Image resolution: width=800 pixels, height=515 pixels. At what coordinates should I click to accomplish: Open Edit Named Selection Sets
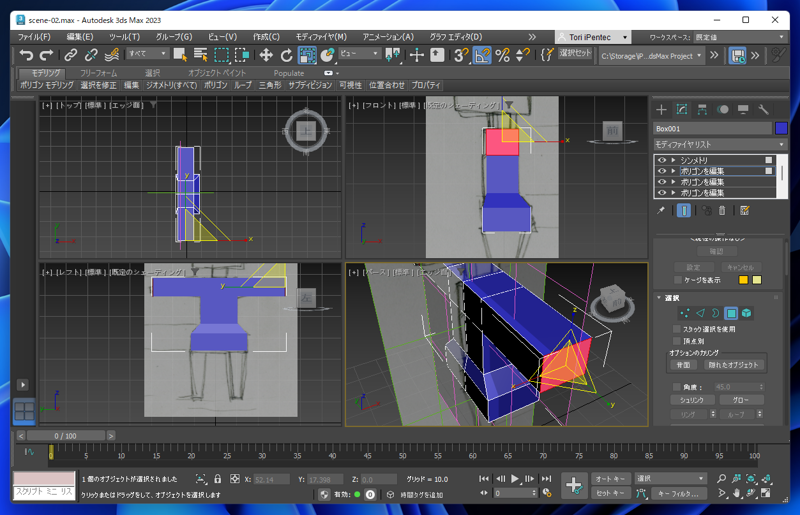click(547, 55)
